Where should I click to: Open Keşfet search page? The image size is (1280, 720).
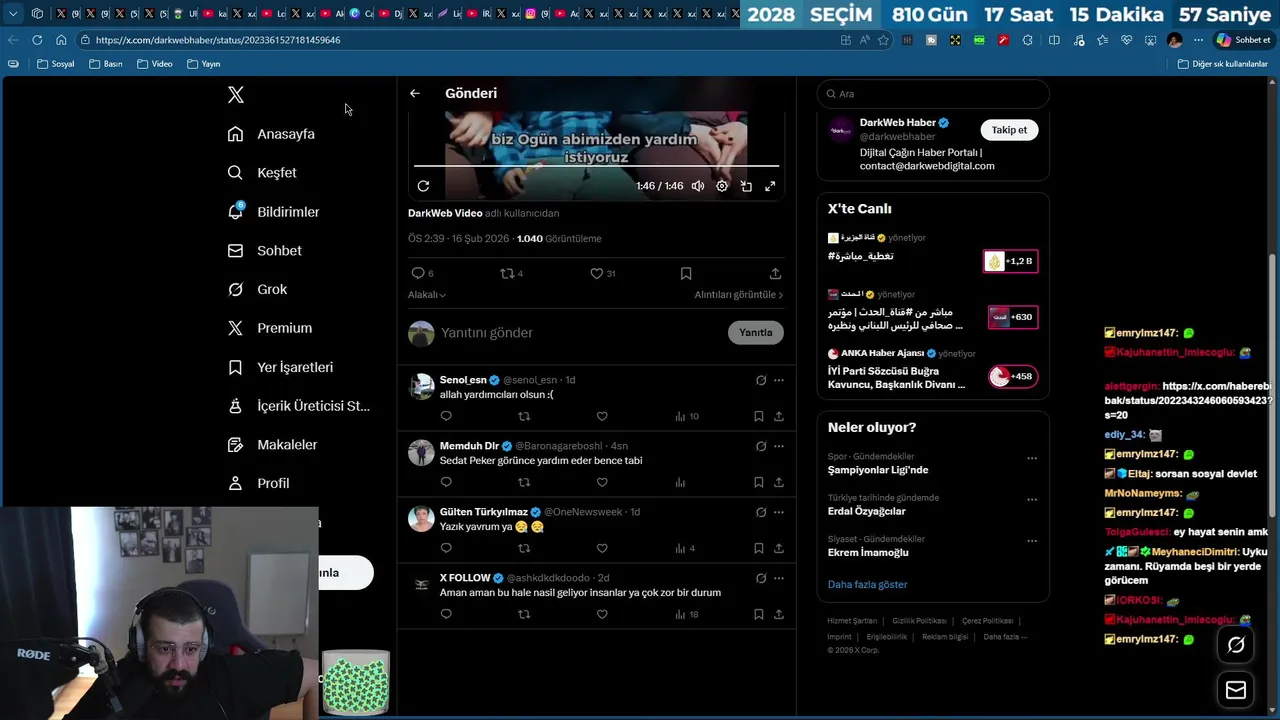click(262, 173)
